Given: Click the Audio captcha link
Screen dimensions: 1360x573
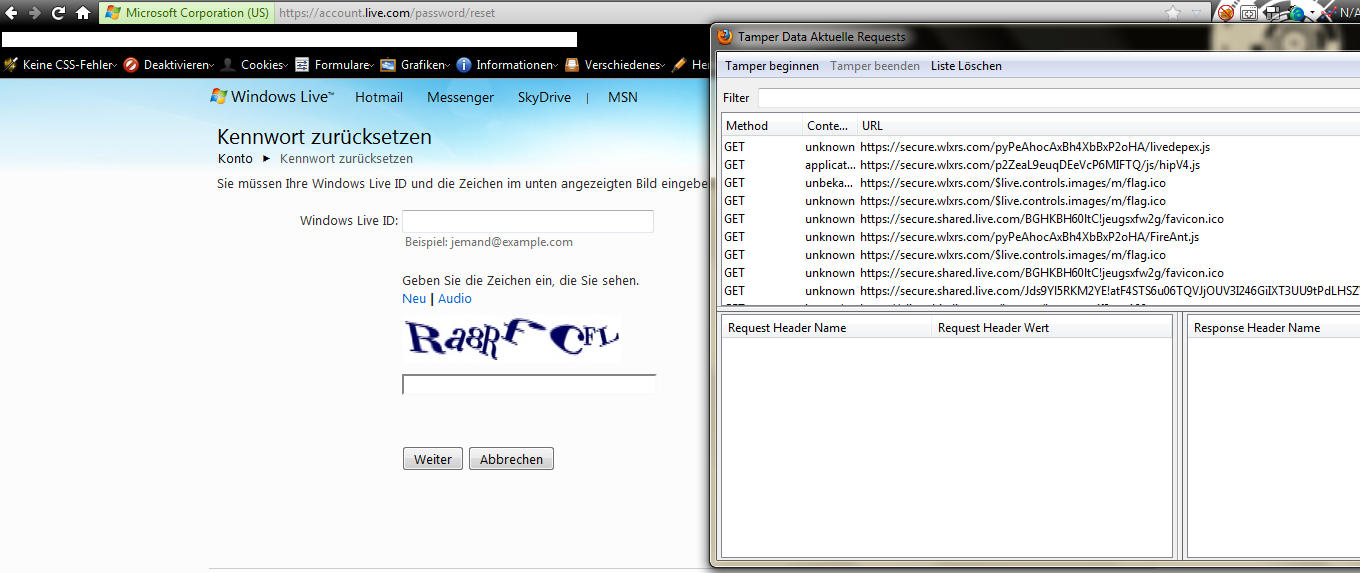Looking at the screenshot, I should [455, 298].
